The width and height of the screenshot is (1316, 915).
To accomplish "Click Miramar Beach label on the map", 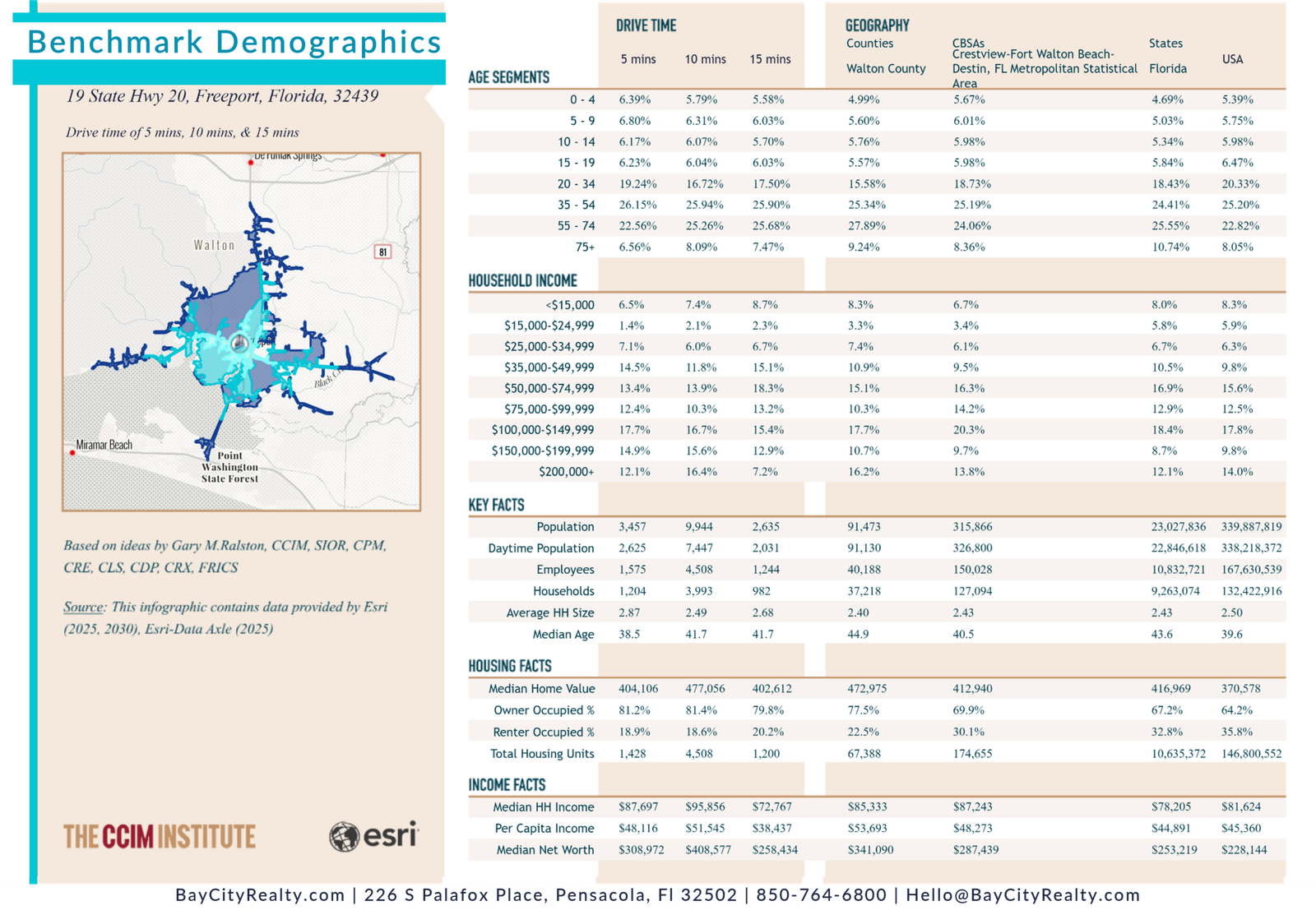I will point(104,445).
